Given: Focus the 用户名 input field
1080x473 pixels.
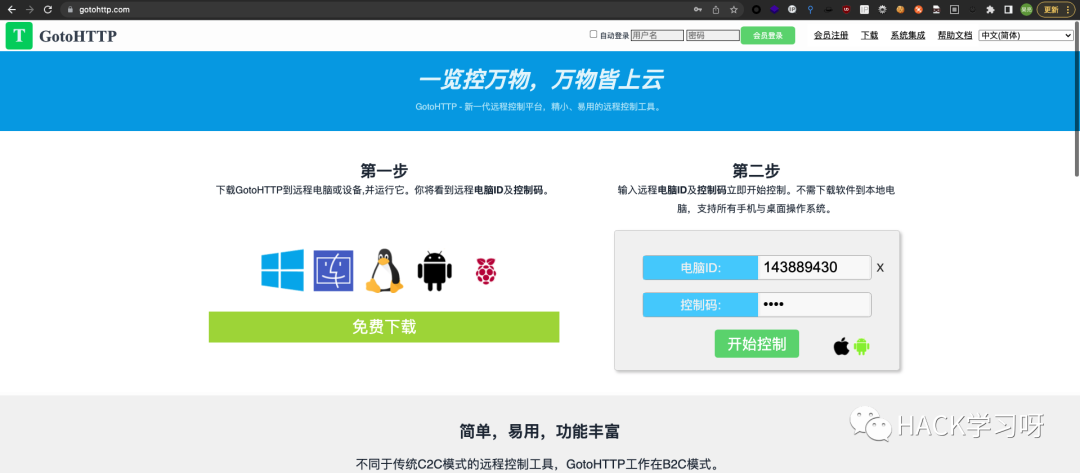Looking at the screenshot, I should [657, 35].
